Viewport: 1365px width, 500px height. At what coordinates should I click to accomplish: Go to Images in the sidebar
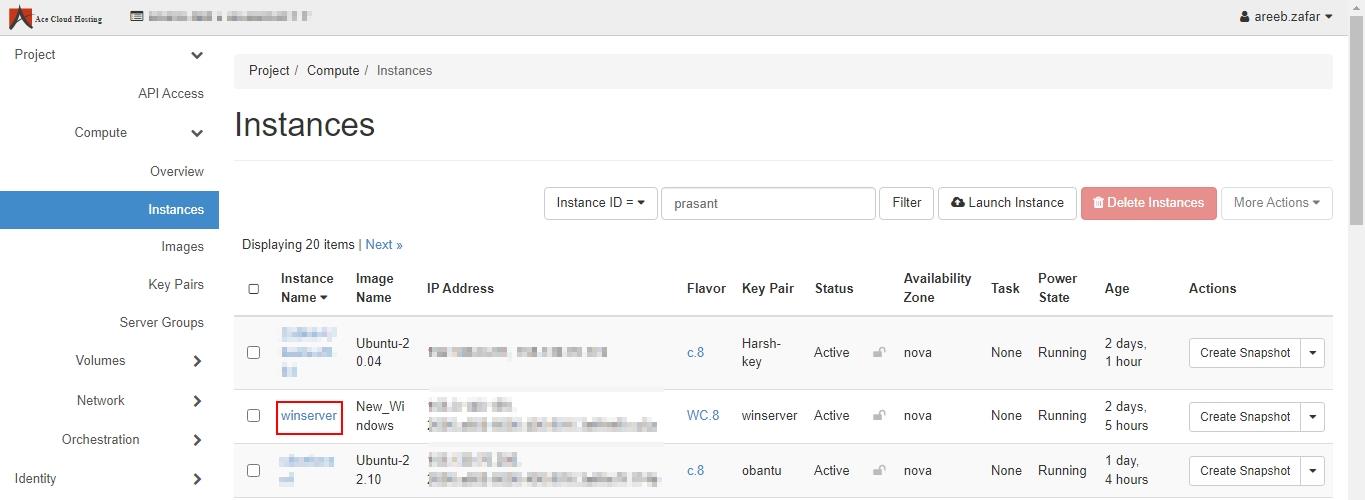182,247
